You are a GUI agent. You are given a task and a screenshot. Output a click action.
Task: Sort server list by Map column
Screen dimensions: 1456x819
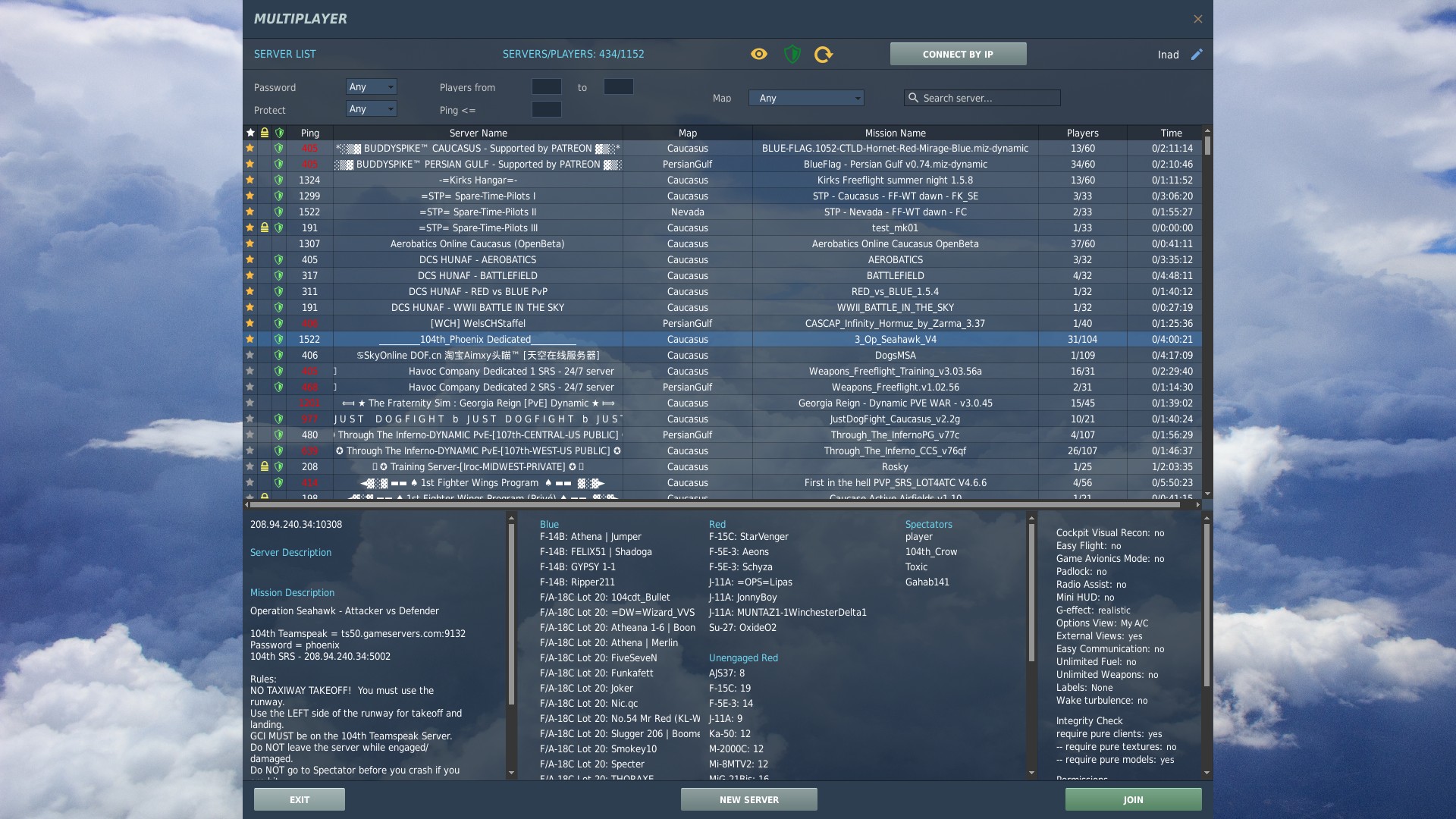pos(688,133)
